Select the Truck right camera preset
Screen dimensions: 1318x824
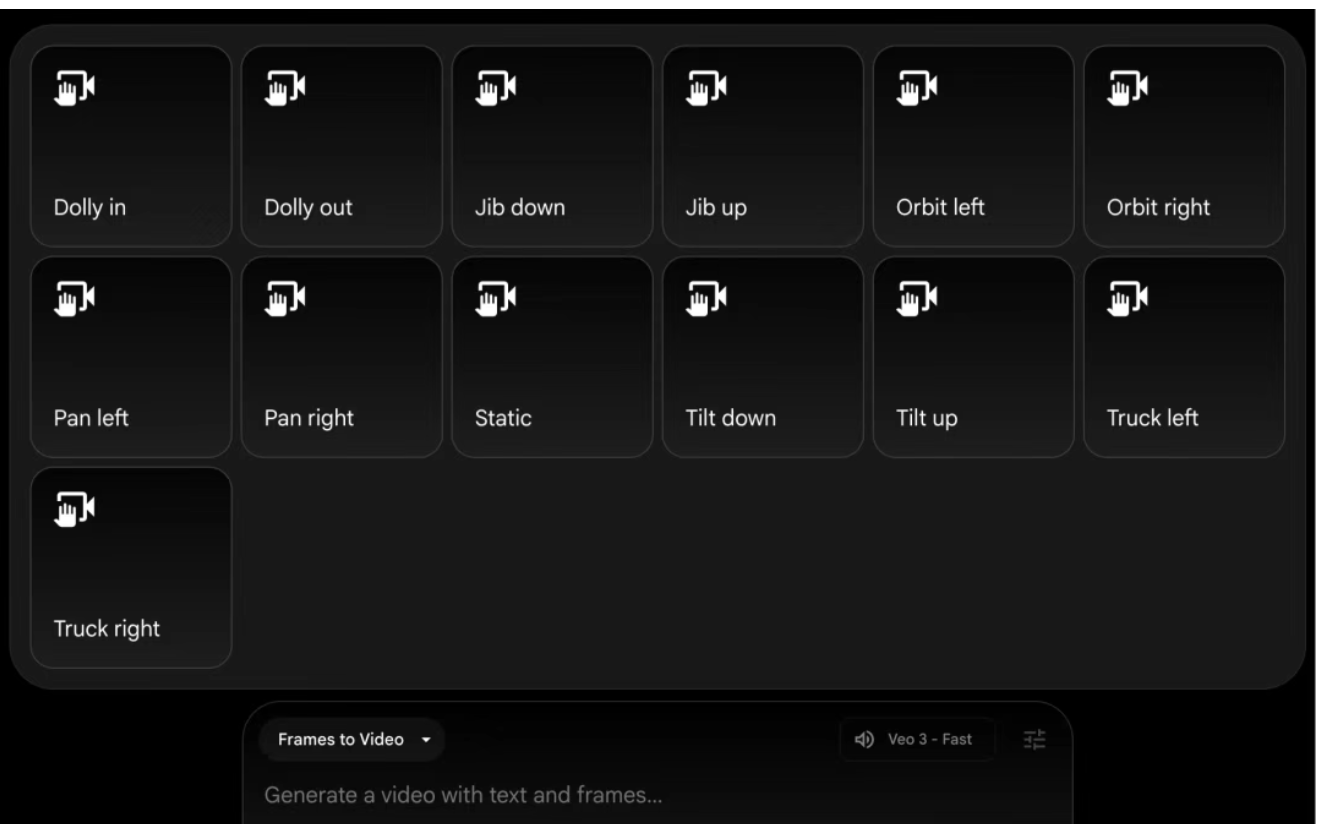[x=131, y=568]
